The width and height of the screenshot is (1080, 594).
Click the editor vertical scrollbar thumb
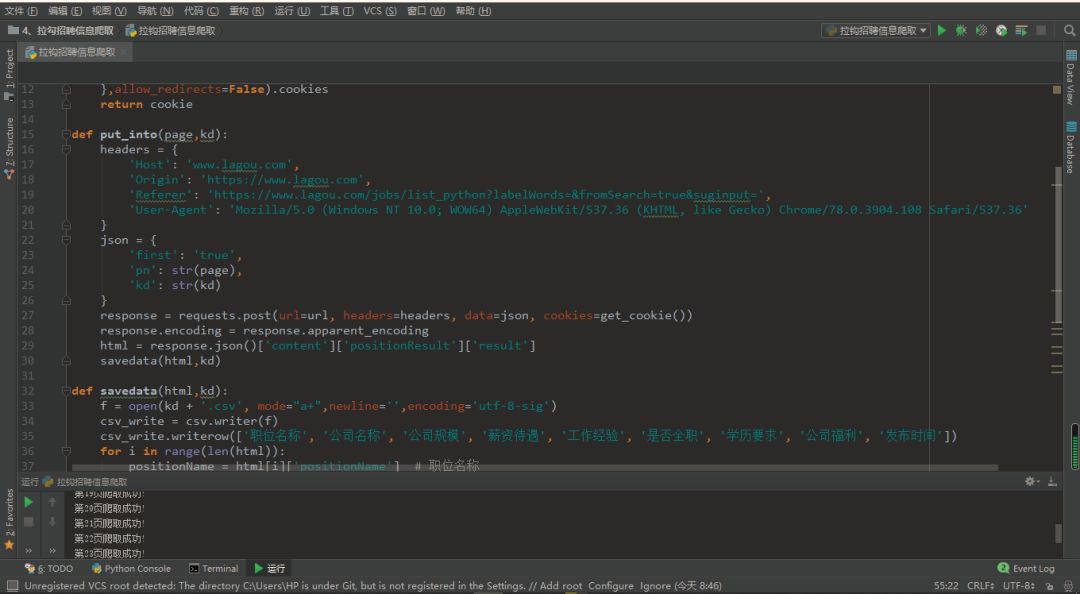coord(1057,245)
